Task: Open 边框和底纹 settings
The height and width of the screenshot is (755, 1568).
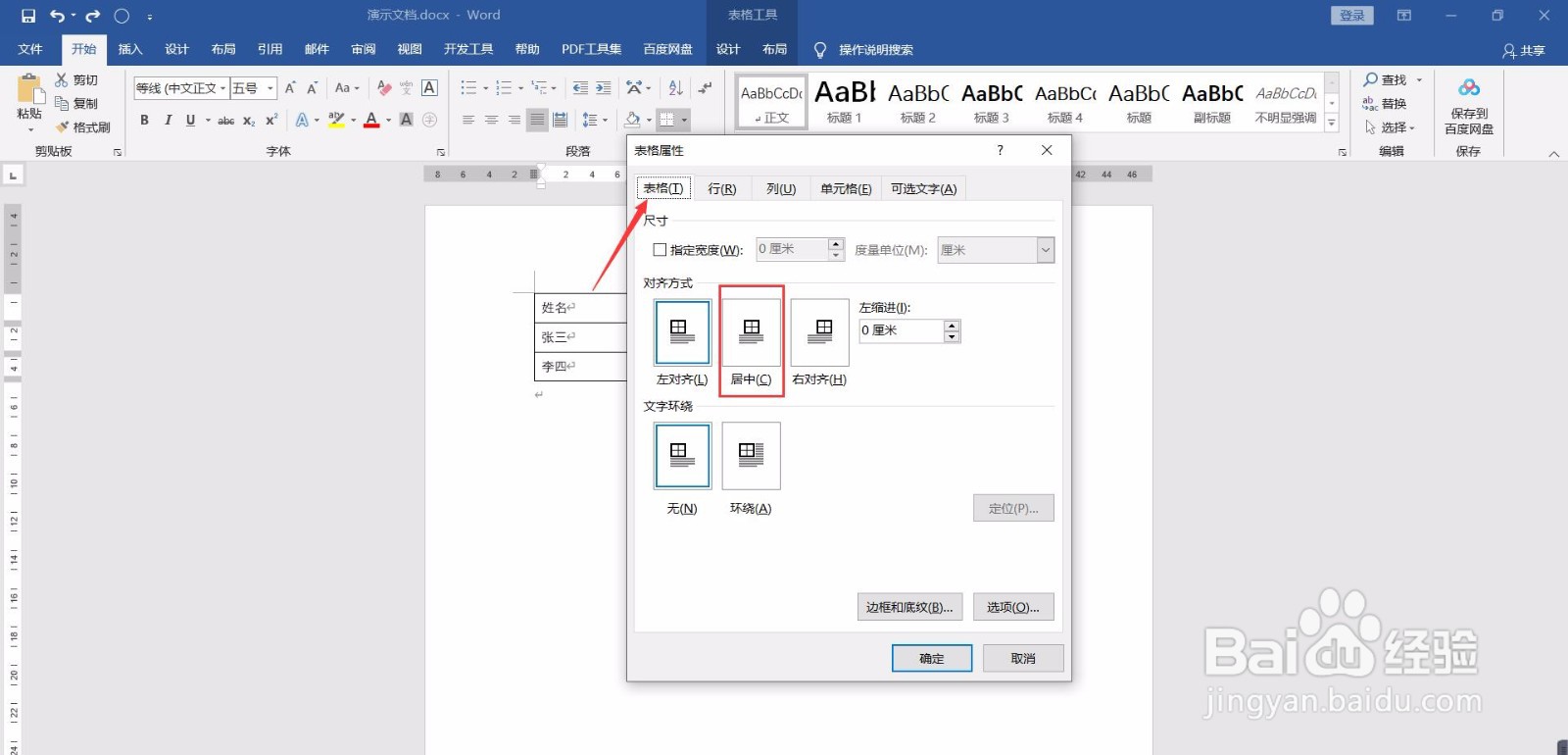Action: tap(909, 607)
